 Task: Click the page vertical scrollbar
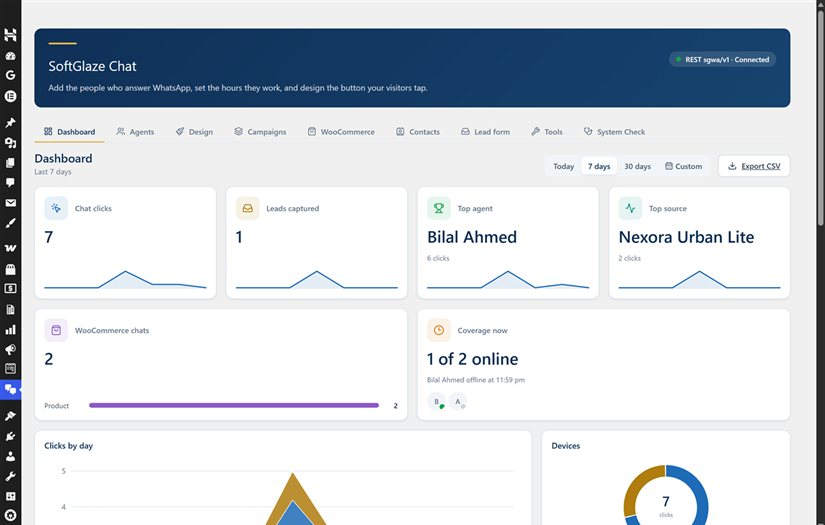[820, 116]
